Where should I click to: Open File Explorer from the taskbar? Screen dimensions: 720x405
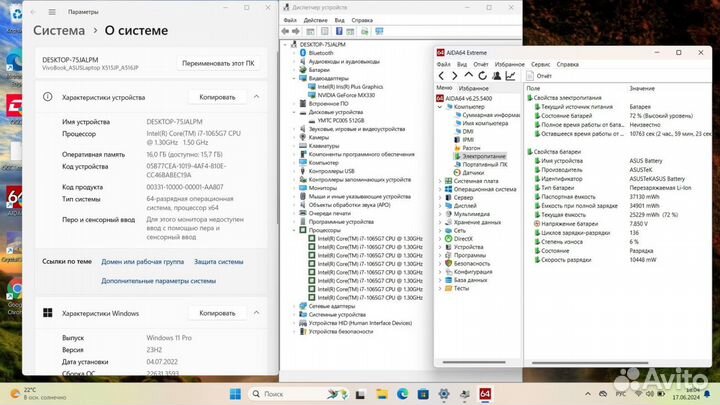382,394
